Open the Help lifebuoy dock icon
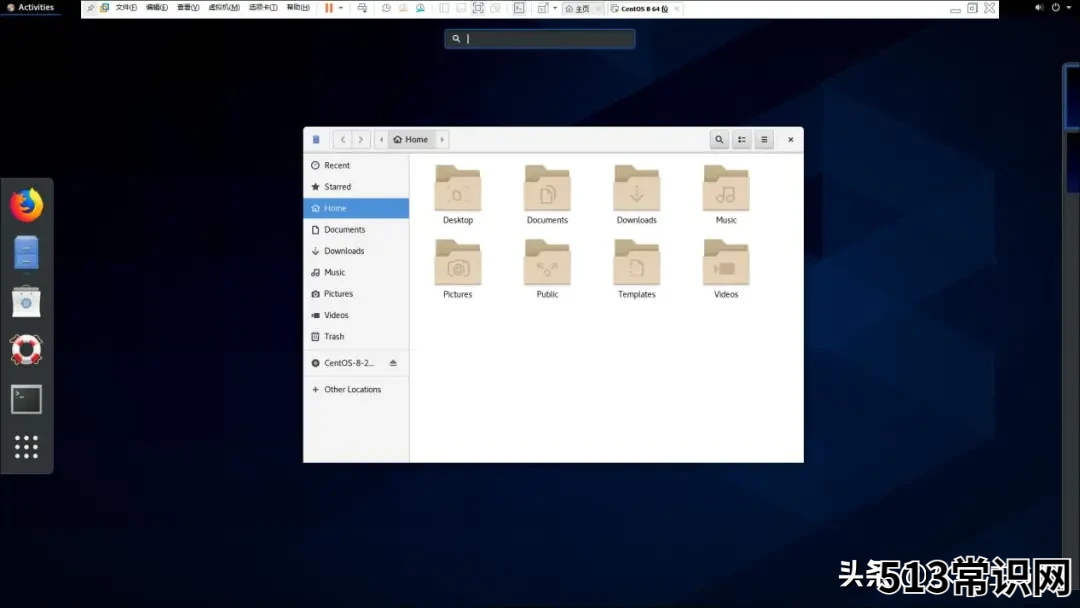The image size is (1080, 608). coord(26,350)
